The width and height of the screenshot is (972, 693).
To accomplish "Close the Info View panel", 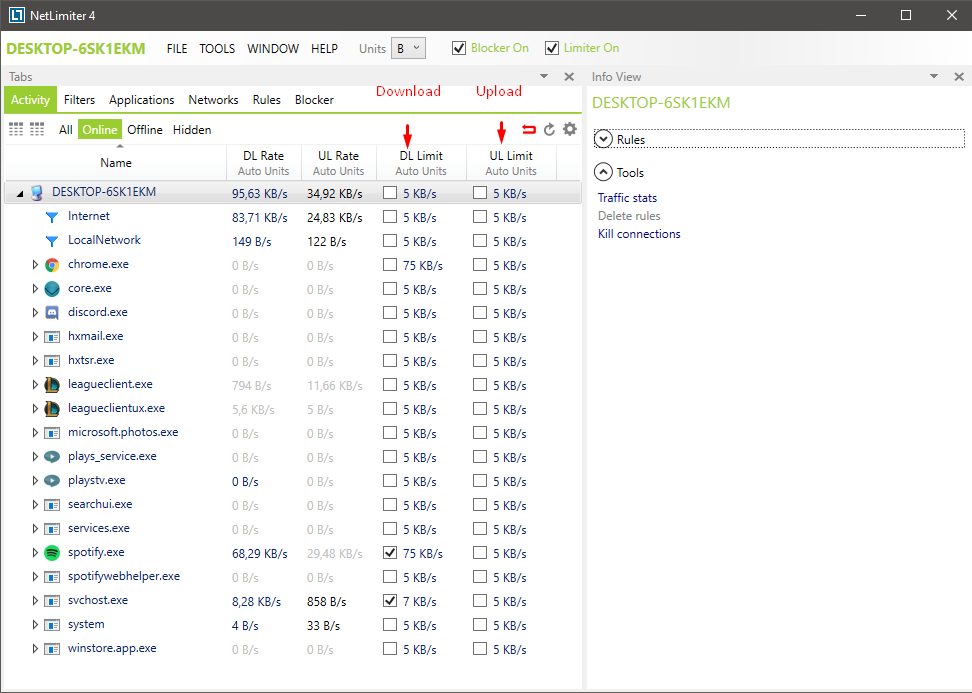I will [x=959, y=77].
